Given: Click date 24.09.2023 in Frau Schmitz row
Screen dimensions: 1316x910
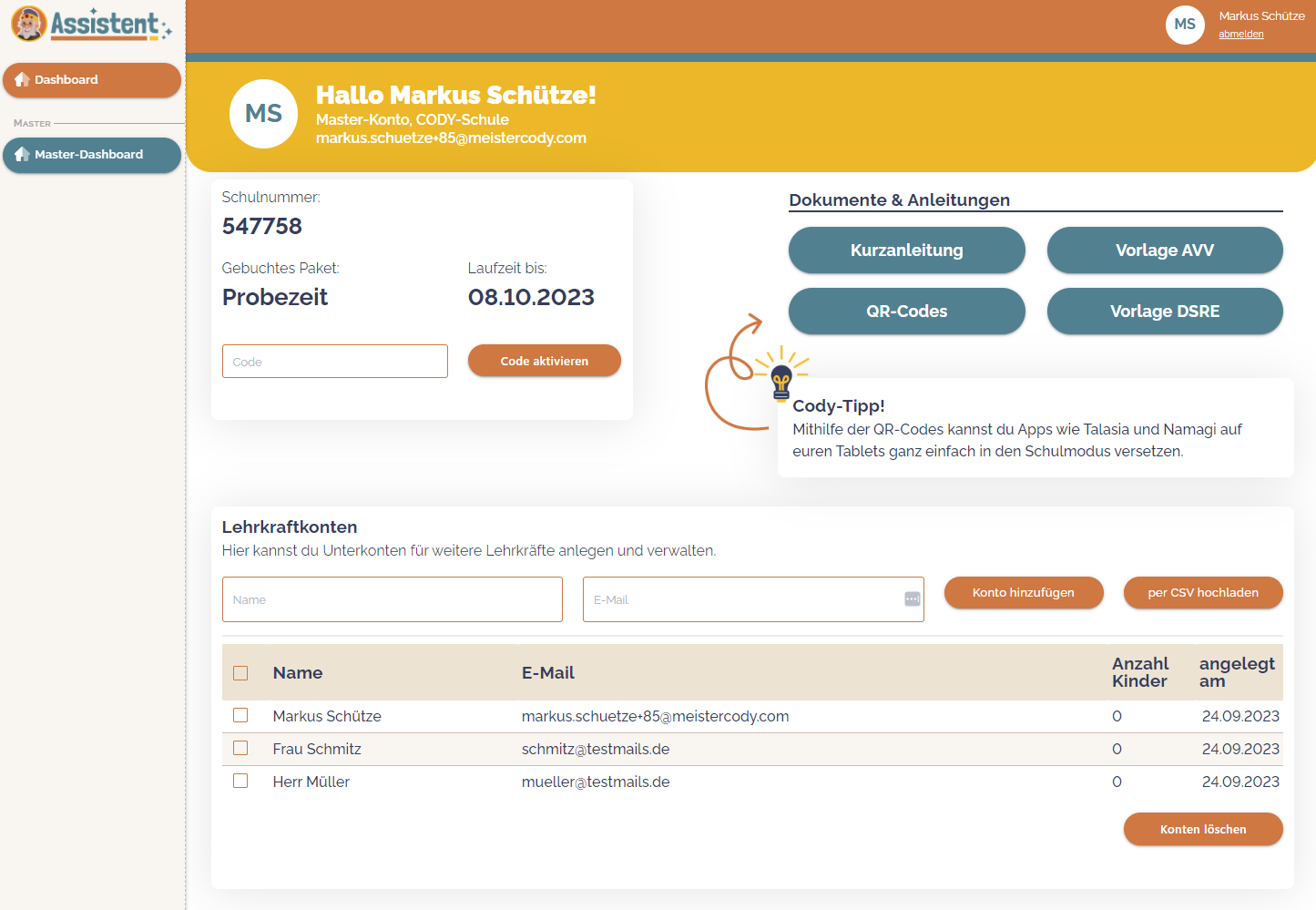Looking at the screenshot, I should tap(1240, 749).
